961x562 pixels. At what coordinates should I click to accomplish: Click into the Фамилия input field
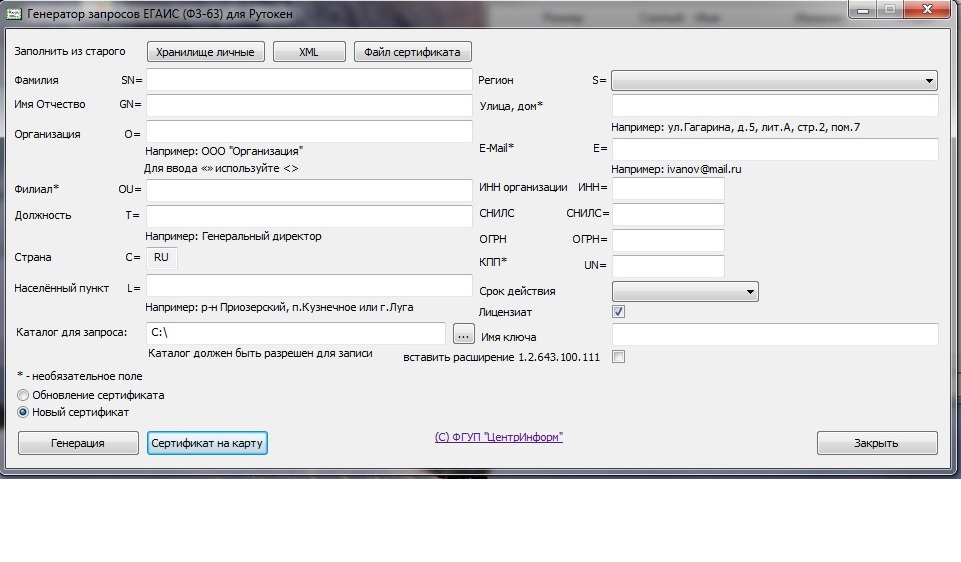[308, 80]
